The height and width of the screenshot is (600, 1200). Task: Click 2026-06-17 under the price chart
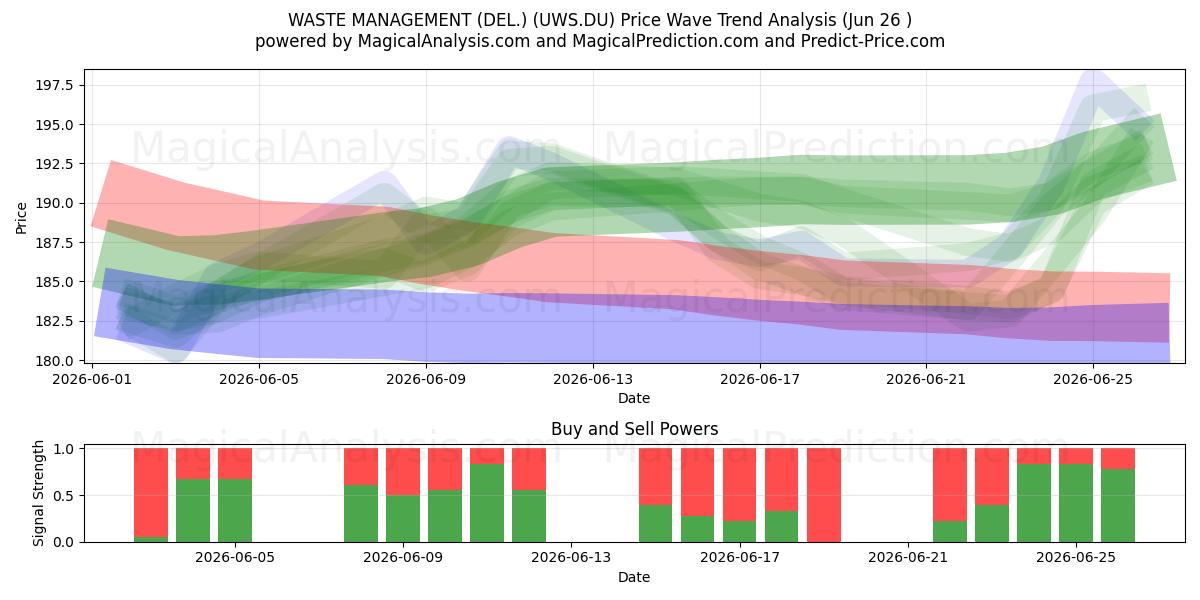tap(759, 380)
